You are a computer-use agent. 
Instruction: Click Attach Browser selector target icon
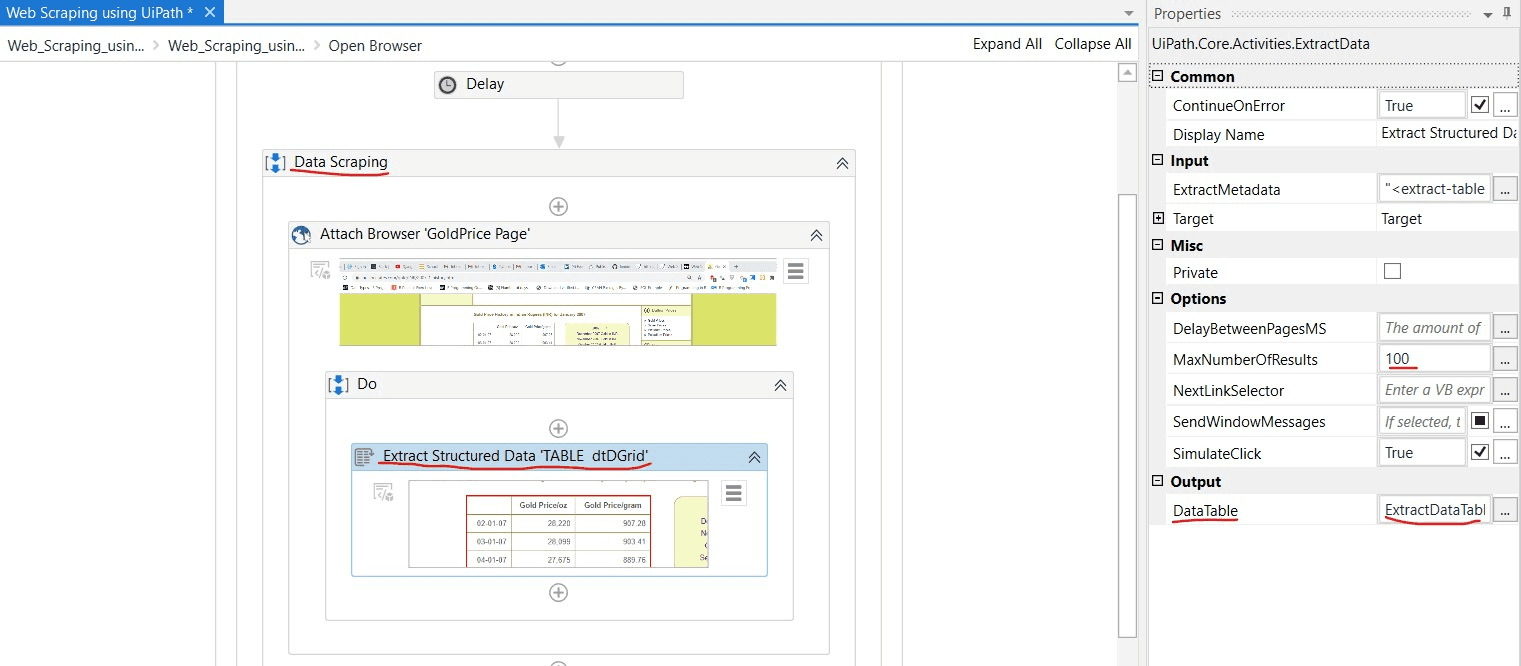320,270
